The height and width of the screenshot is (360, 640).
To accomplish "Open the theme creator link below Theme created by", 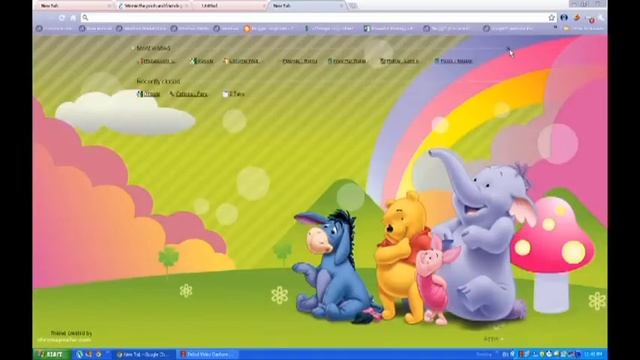I will [x=64, y=340].
